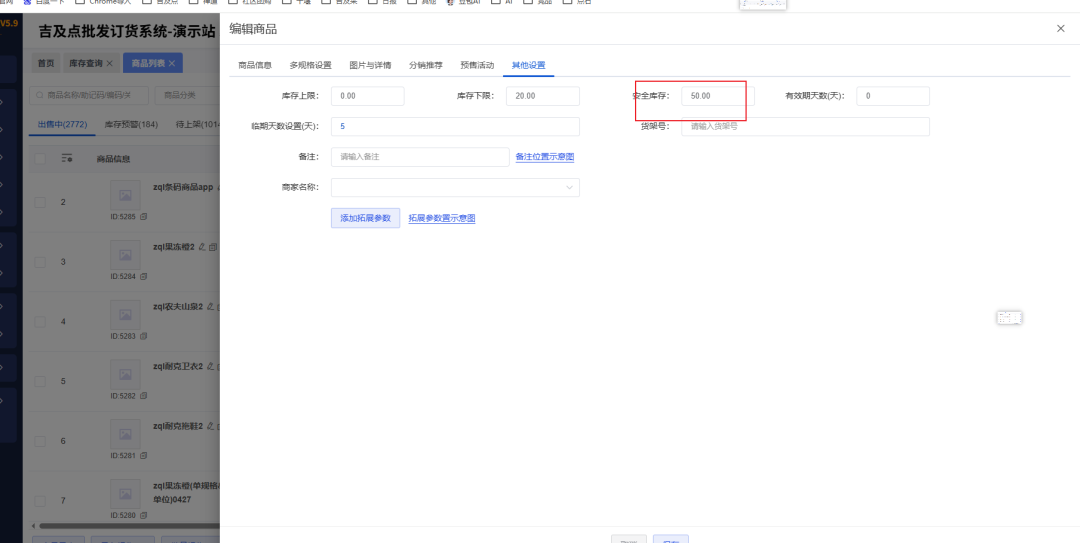This screenshot has height=543, width=1080.
Task: Open the 商品分类 dropdown in background
Action: pos(187,94)
